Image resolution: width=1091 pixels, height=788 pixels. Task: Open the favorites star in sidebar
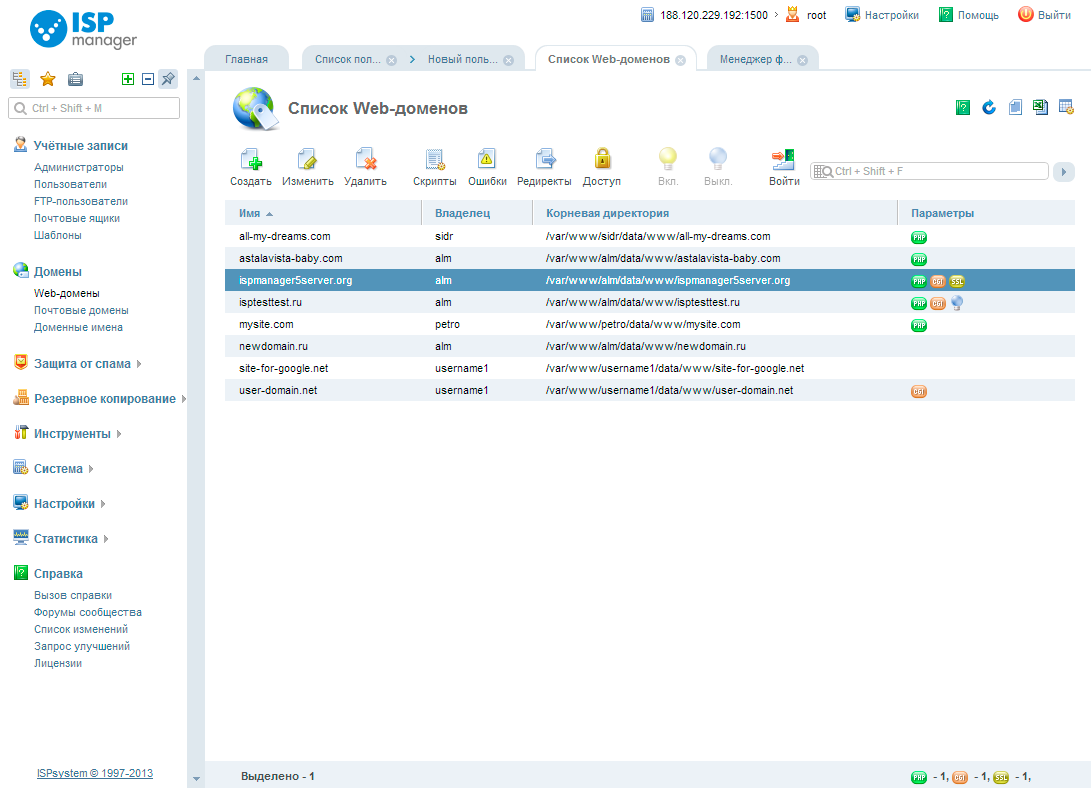(47, 79)
